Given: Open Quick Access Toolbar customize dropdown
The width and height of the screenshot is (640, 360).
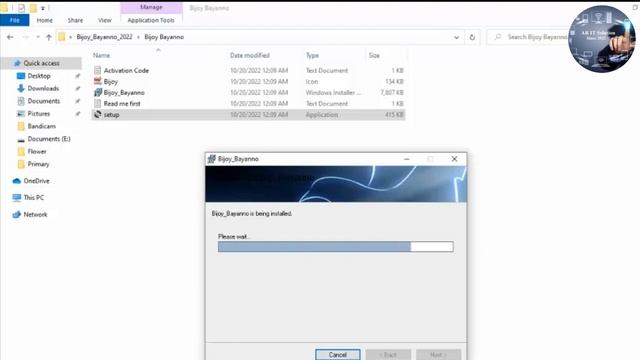Looking at the screenshot, I should pos(43,8).
